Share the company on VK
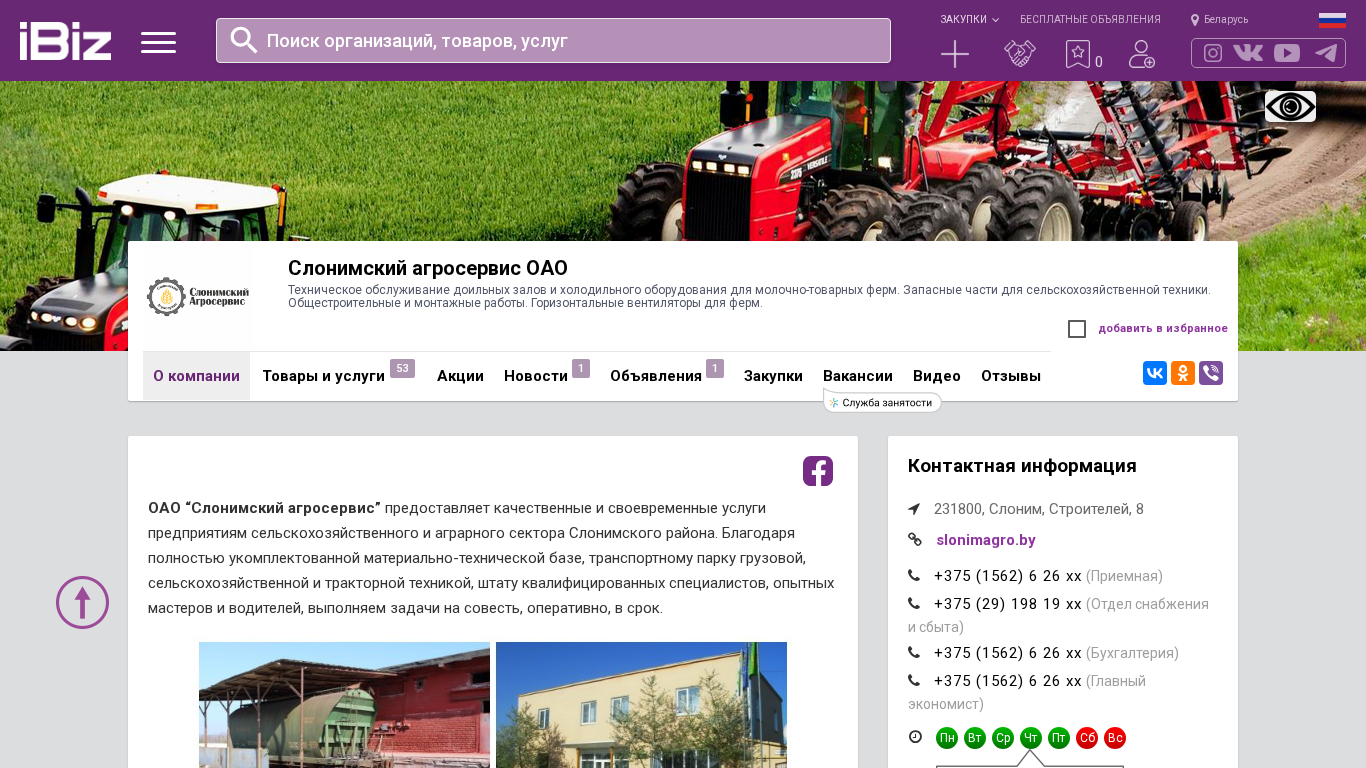 pos(1155,373)
